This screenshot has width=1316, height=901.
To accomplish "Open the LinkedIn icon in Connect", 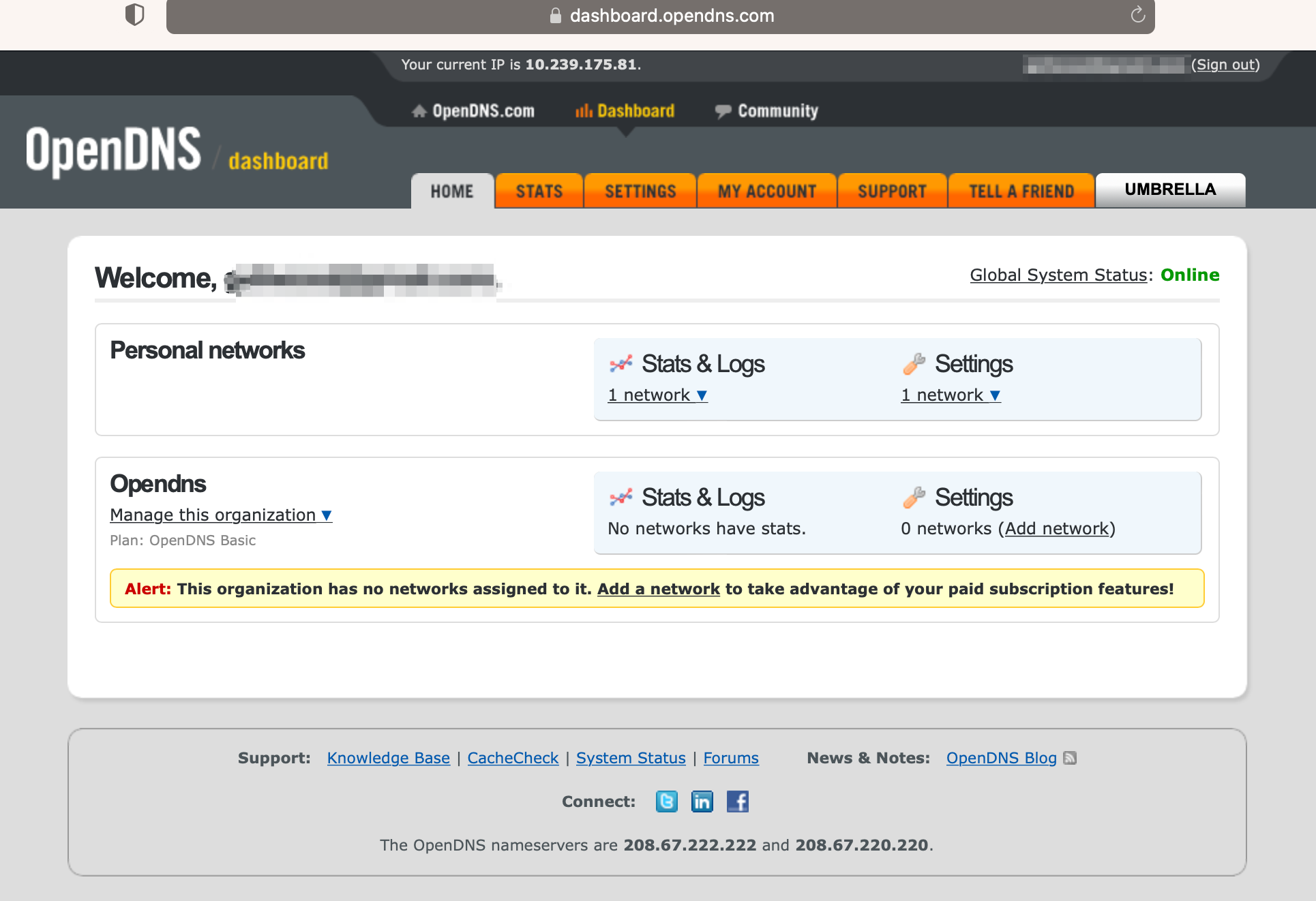I will coord(702,801).
